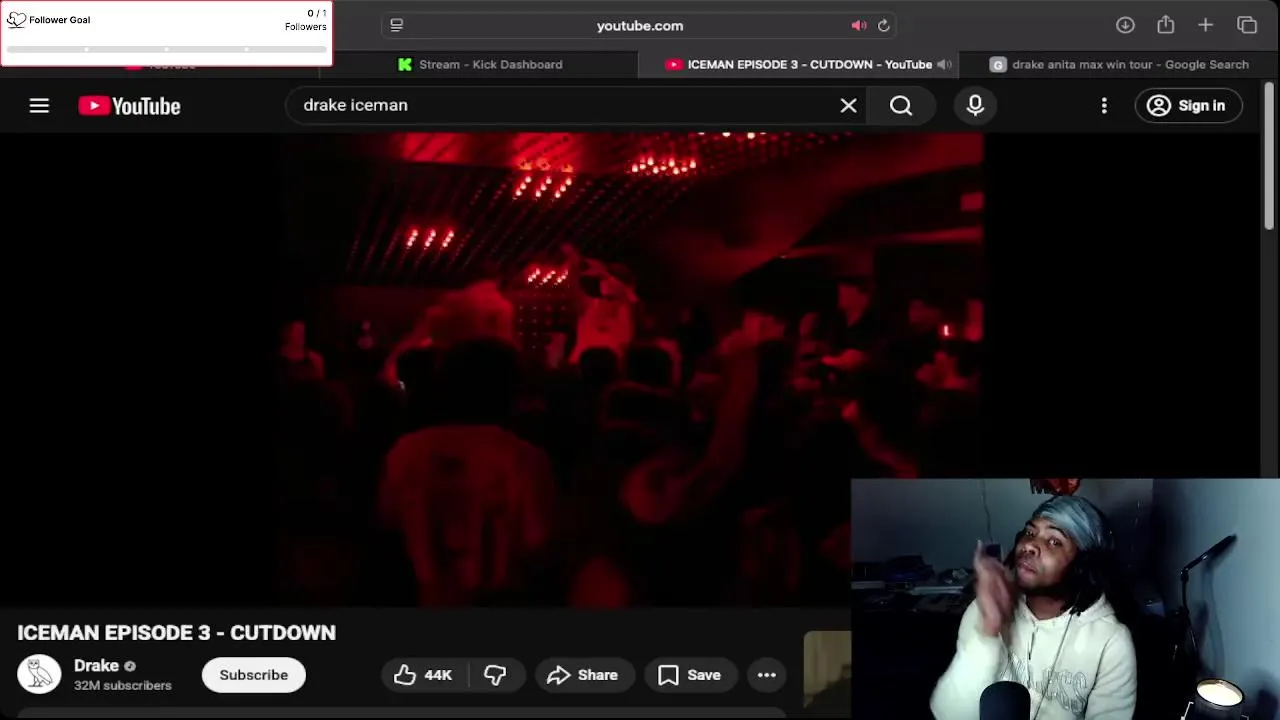Screen dimensions: 1280x720
Task: Sign in to YouTube
Action: (1188, 105)
